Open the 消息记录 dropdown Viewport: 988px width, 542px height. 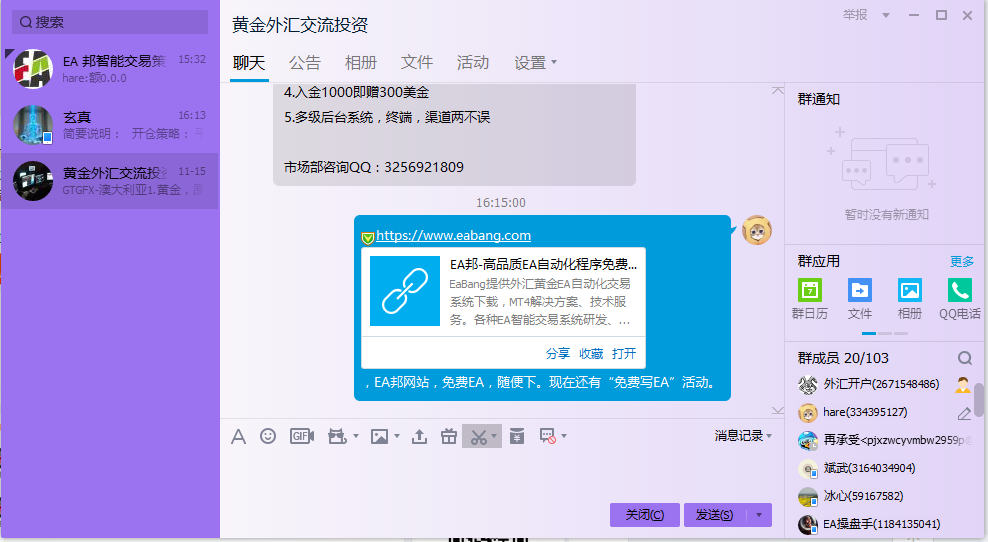coord(743,435)
